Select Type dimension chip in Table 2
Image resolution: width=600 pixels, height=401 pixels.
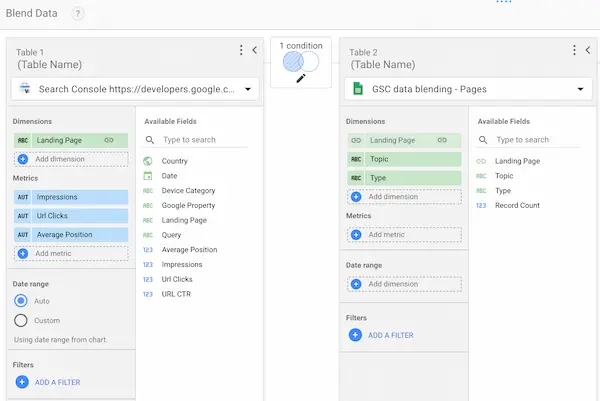(404, 178)
